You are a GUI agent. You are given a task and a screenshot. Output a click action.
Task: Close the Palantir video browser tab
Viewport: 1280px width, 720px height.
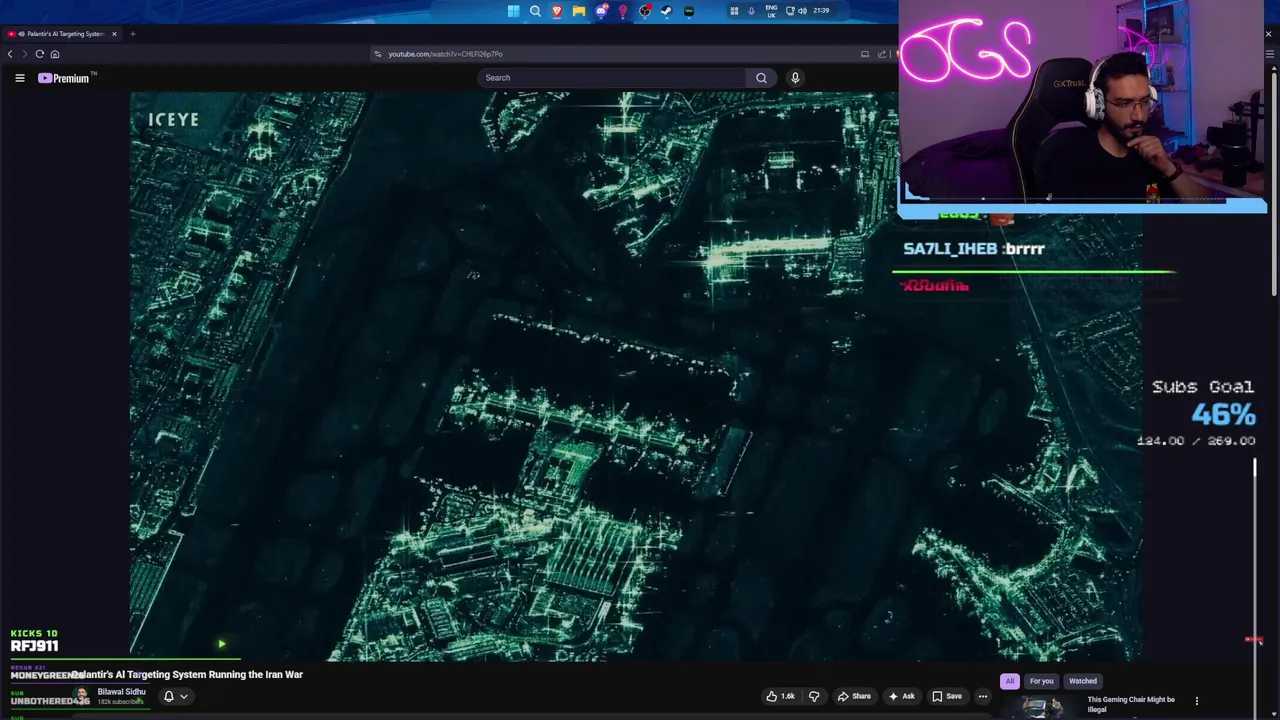[x=114, y=34]
